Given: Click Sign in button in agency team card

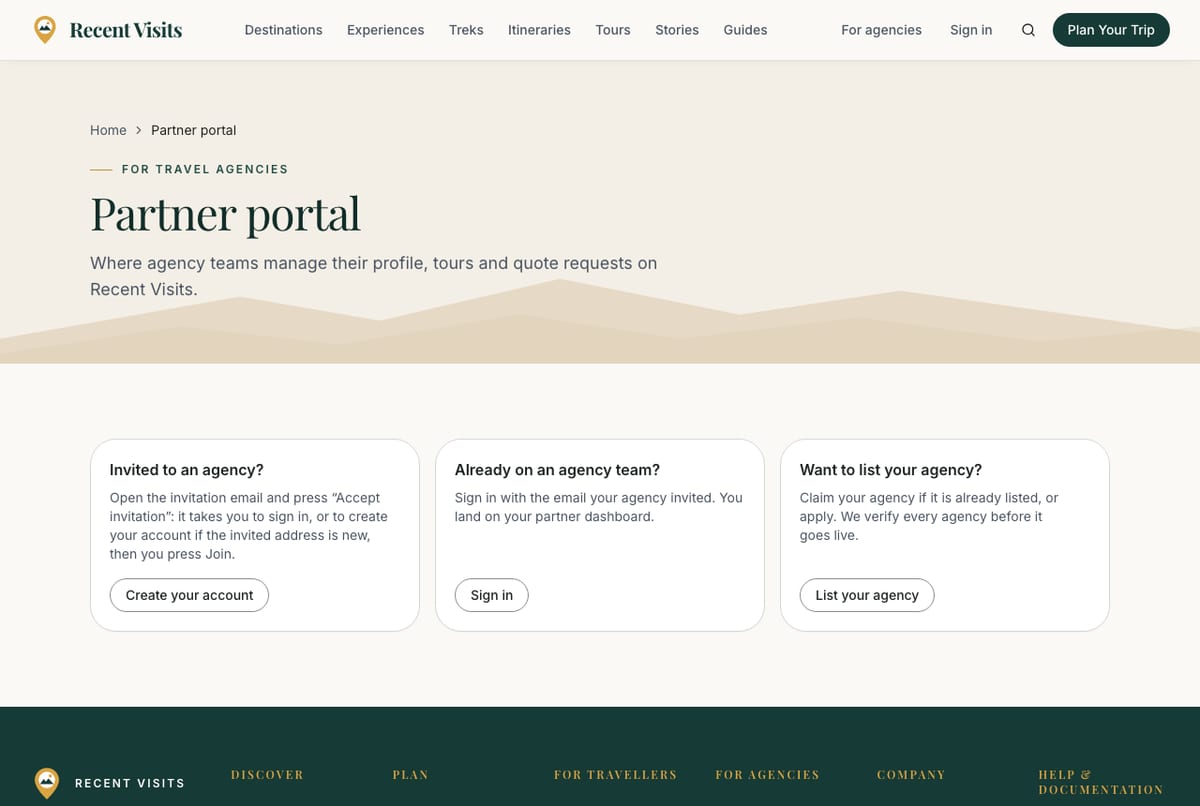Looking at the screenshot, I should (492, 595).
